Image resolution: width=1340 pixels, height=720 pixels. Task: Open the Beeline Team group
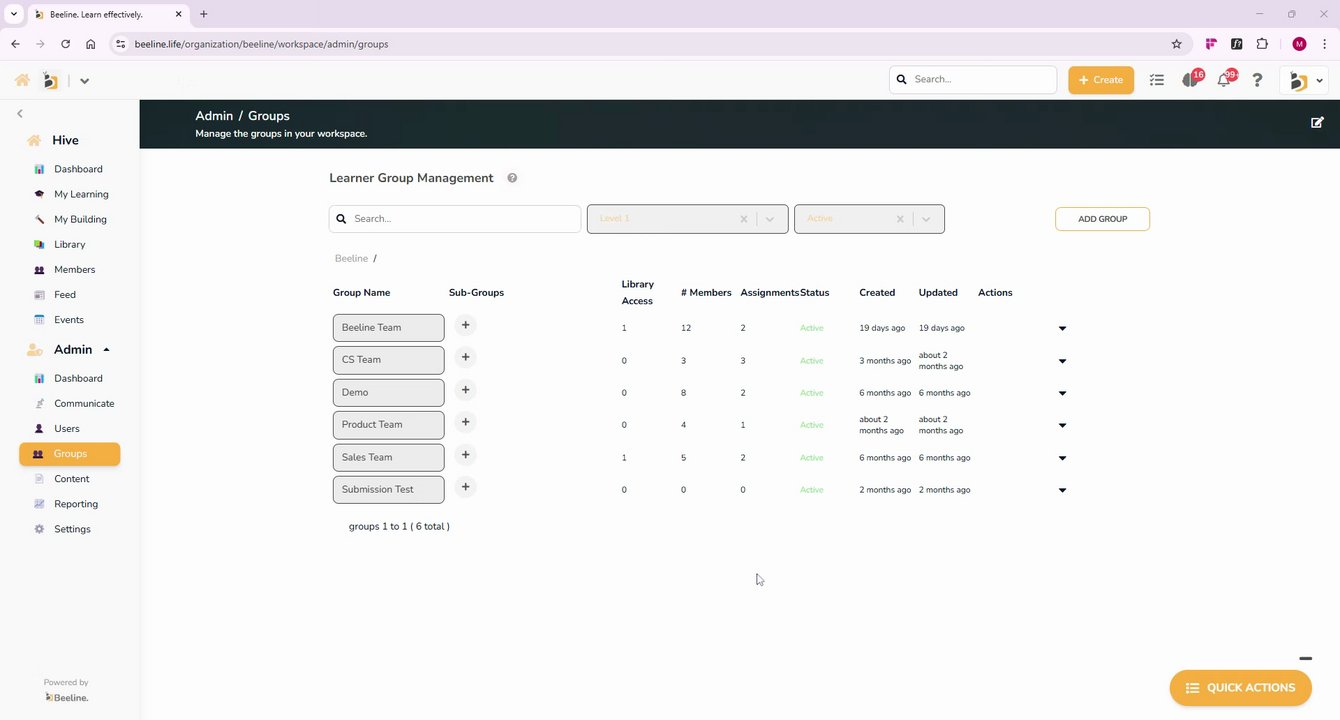click(x=388, y=327)
